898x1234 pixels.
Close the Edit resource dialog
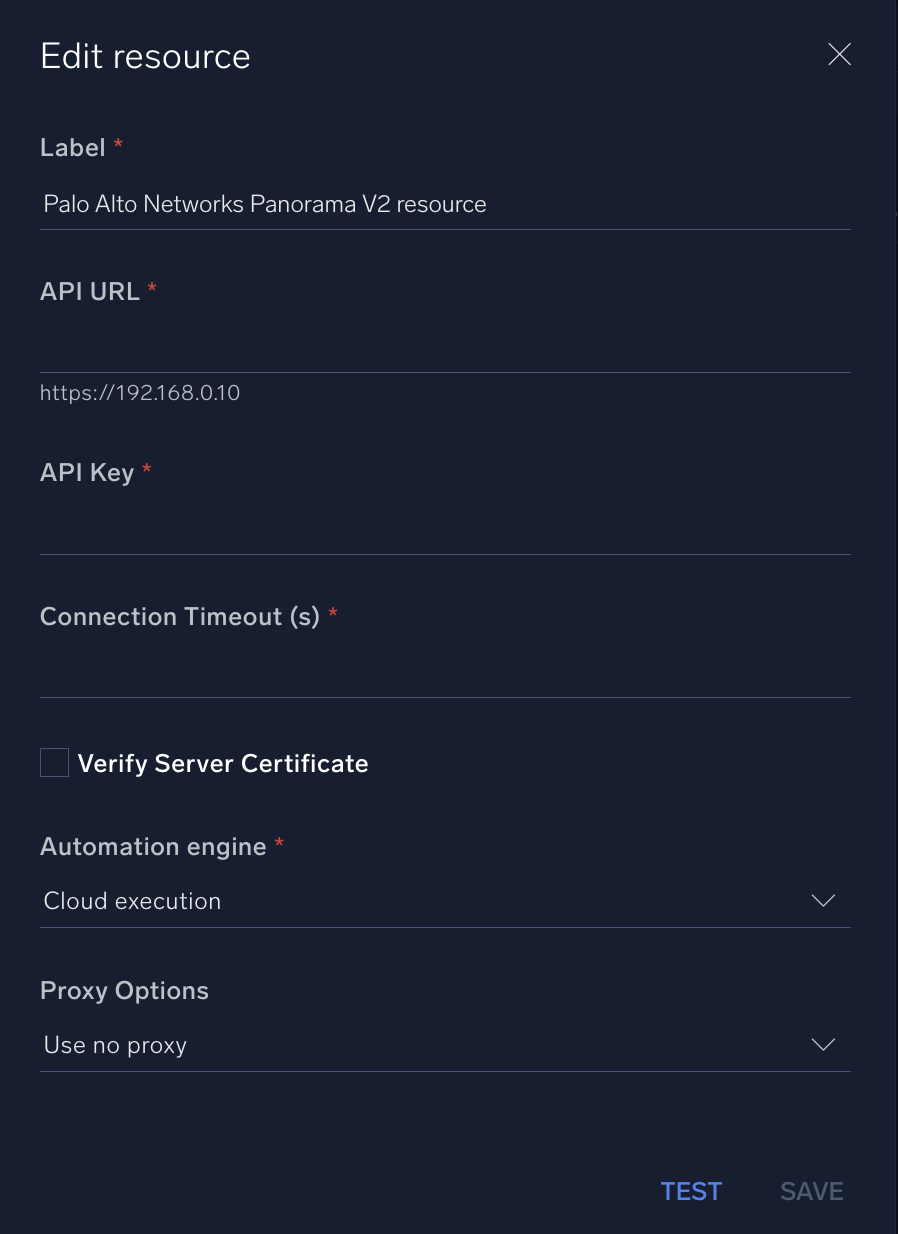click(x=839, y=55)
